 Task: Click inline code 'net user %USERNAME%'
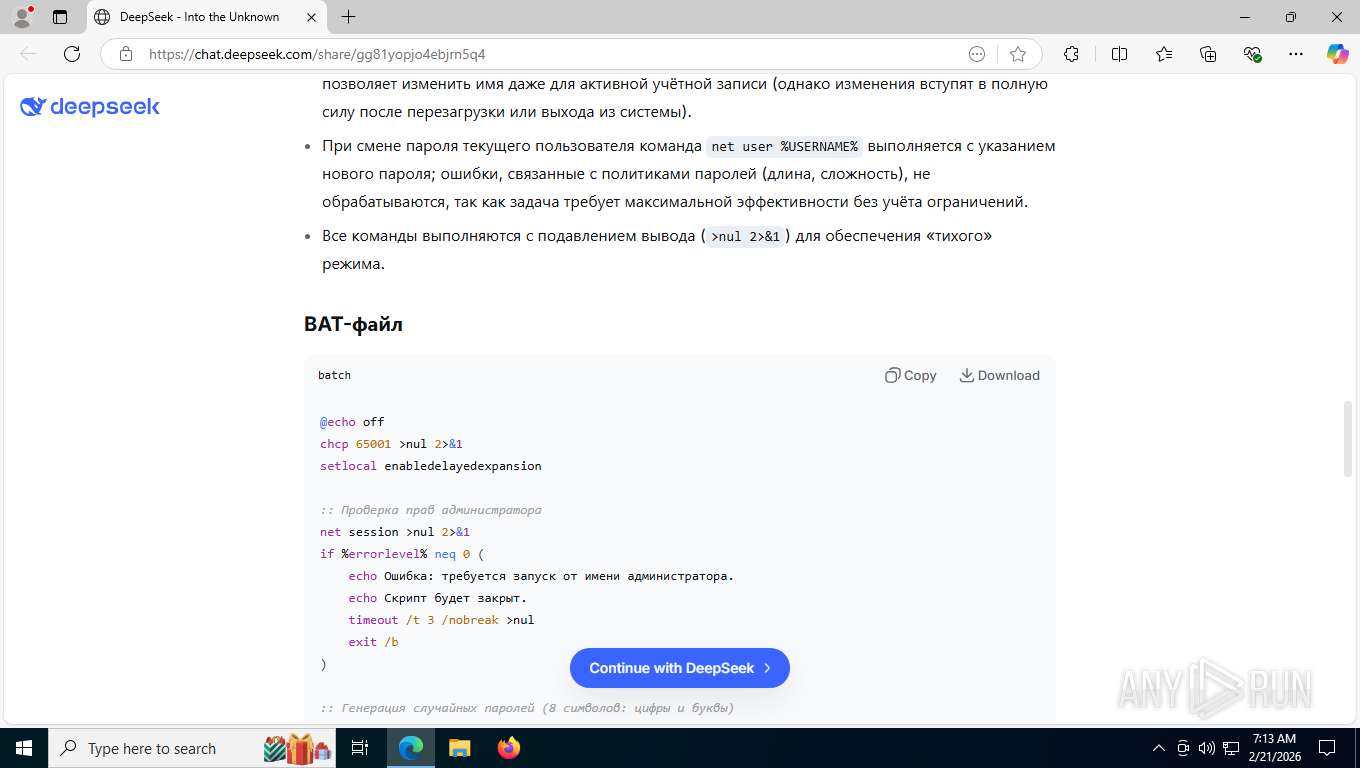[x=785, y=147]
